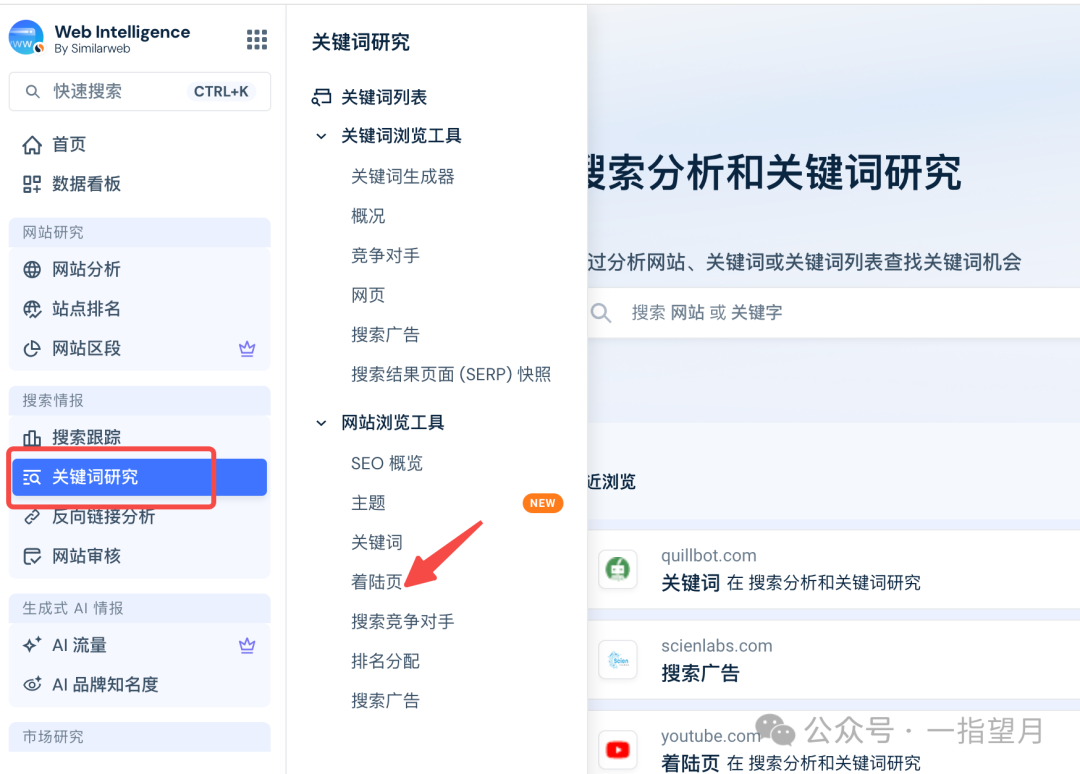This screenshot has height=774, width=1080.
Task: Click the Similarweb logo icon
Action: click(25, 38)
